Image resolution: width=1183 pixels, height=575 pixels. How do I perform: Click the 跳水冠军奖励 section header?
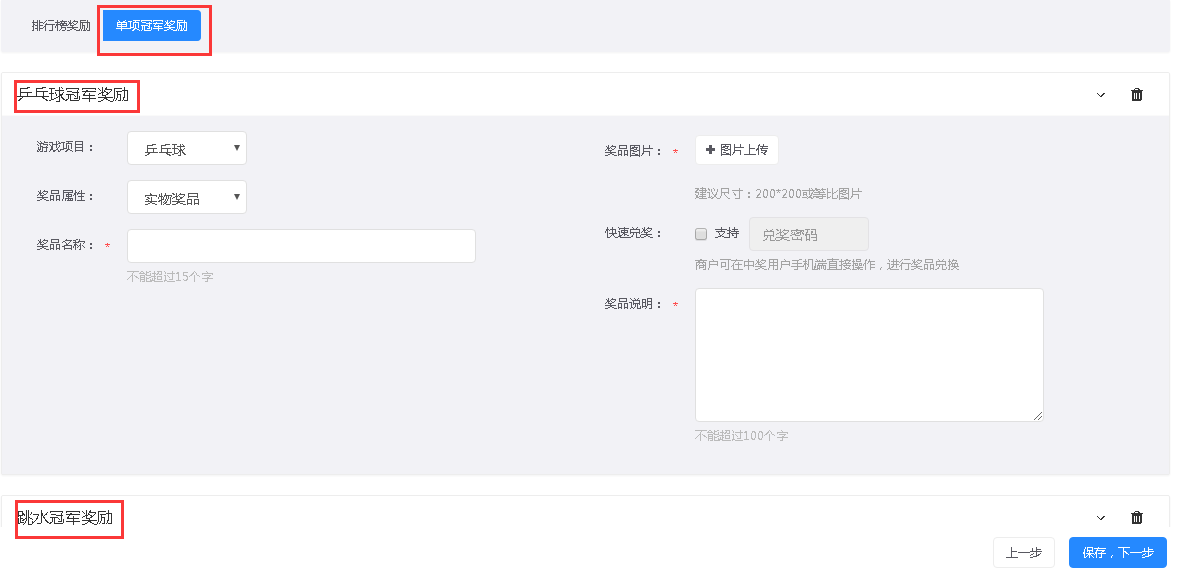click(x=65, y=518)
